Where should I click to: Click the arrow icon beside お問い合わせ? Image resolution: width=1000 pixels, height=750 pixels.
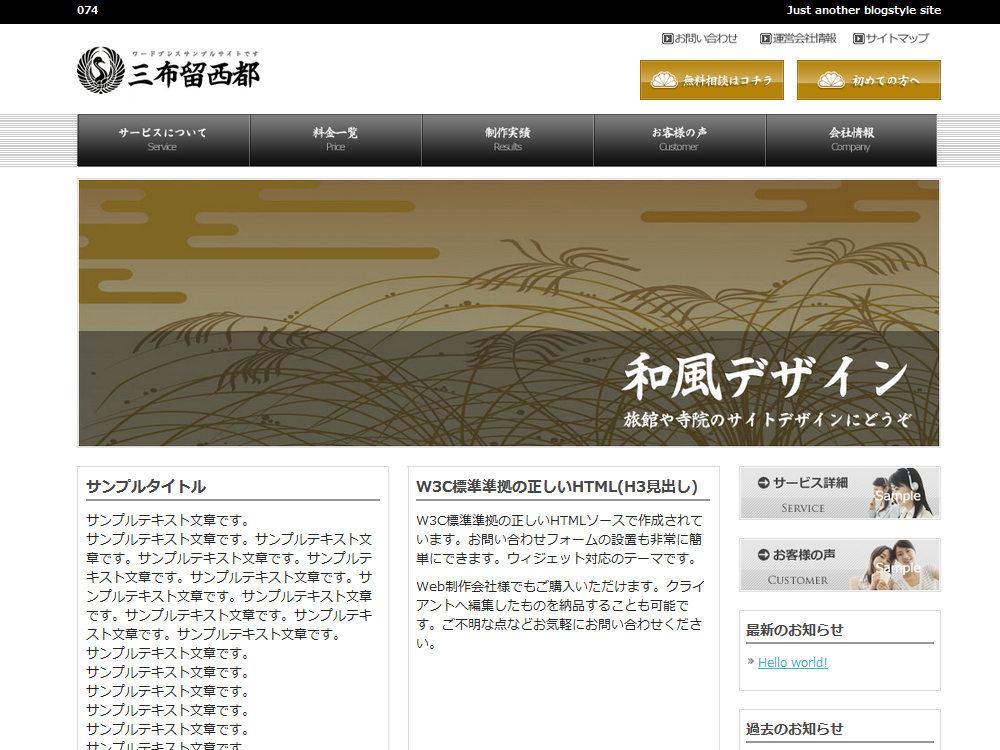(667, 39)
